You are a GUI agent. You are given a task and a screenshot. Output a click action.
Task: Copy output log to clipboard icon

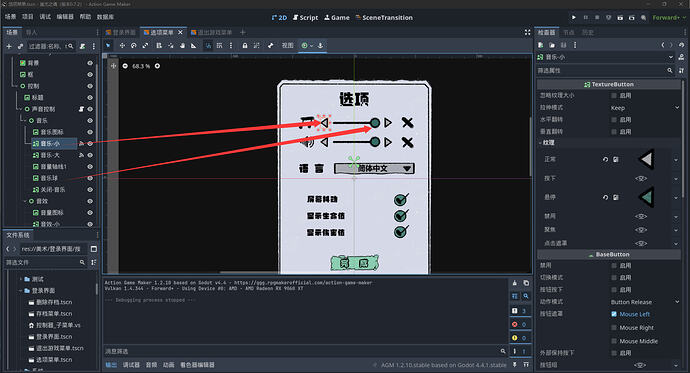pyautogui.click(x=526, y=283)
